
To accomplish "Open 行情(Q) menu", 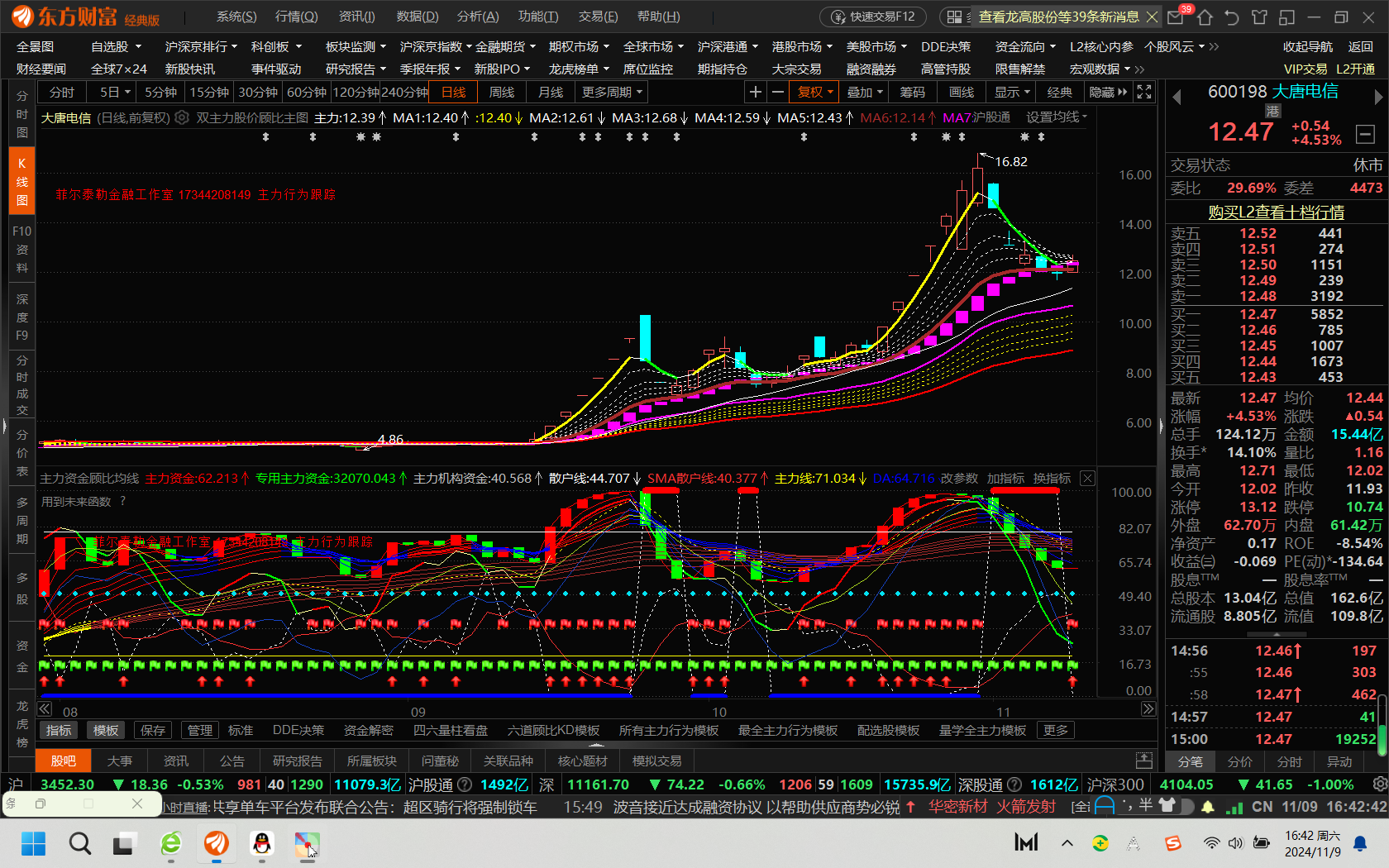I will [x=296, y=17].
